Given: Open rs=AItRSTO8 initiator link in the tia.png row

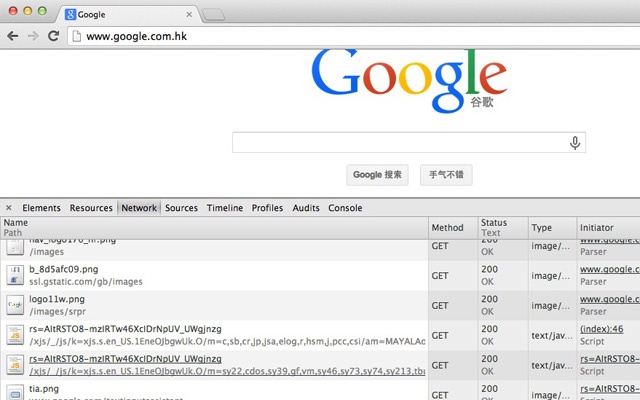Looking at the screenshot, I should coord(610,389).
